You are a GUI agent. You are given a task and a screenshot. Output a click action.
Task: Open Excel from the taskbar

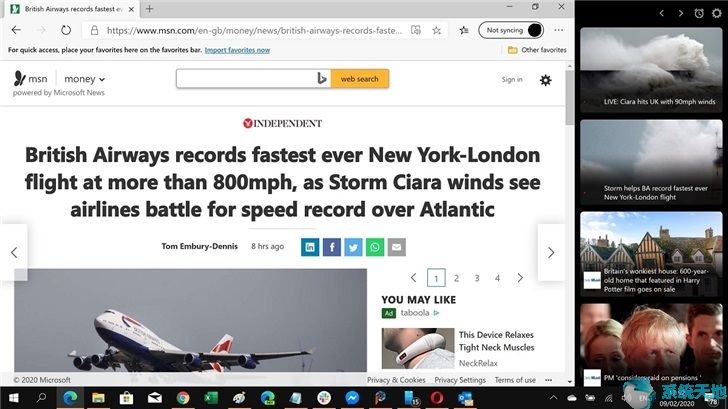(x=211, y=398)
